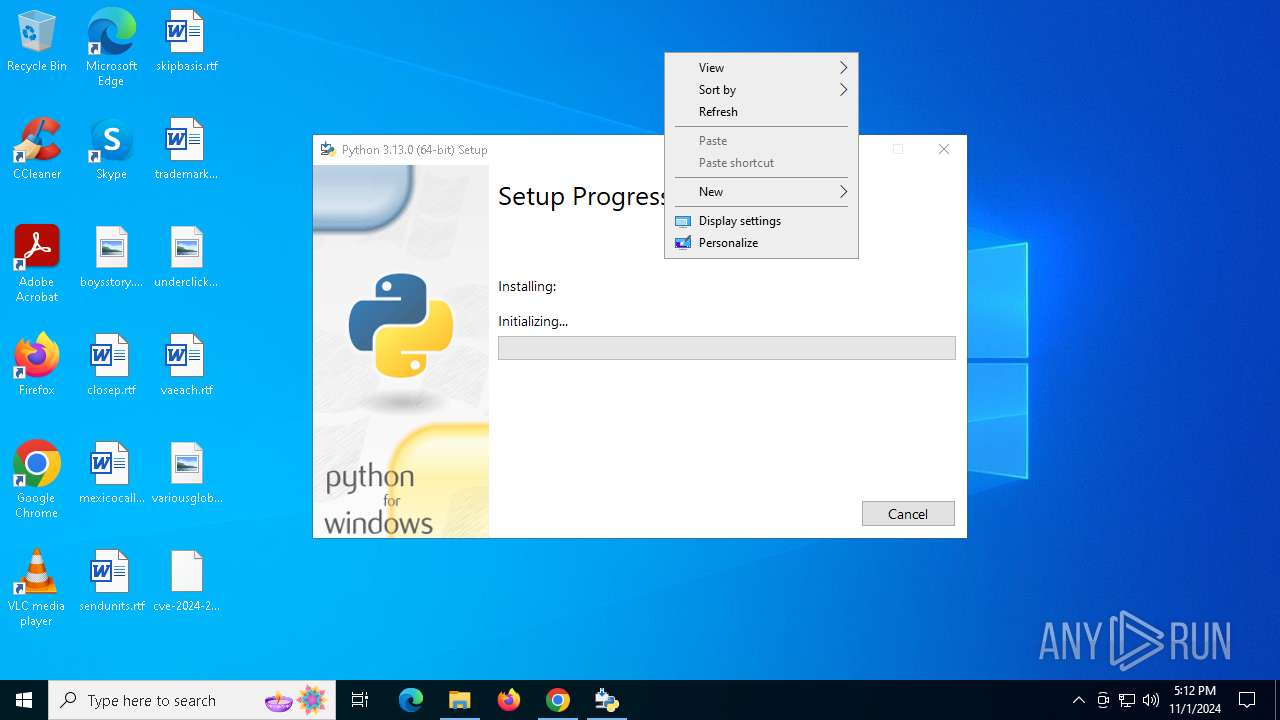Open Task View from the taskbar

pos(360,700)
